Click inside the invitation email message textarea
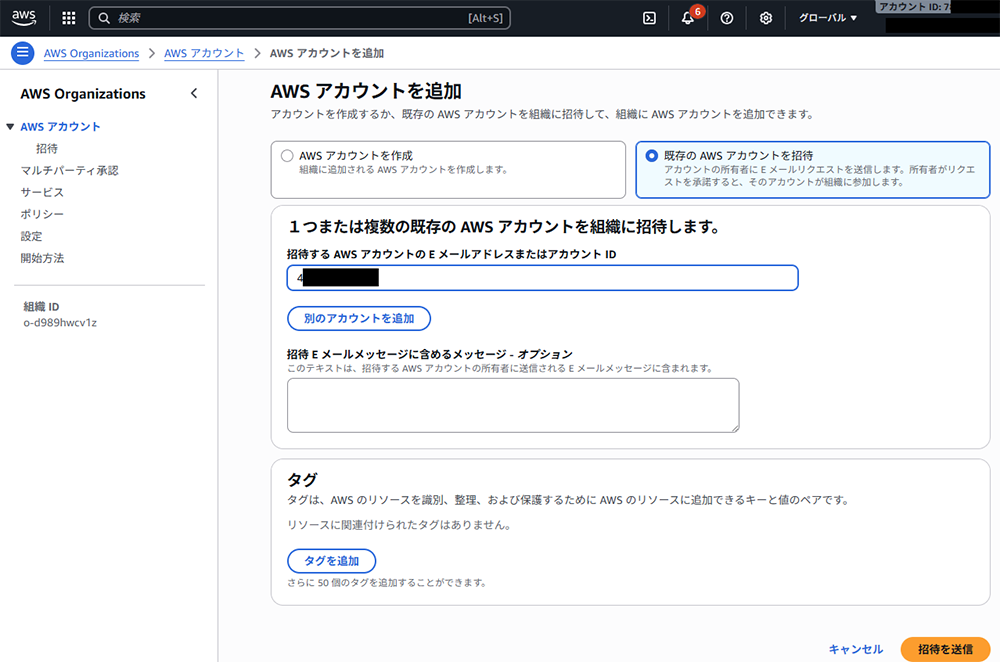1000x662 pixels. click(512, 404)
